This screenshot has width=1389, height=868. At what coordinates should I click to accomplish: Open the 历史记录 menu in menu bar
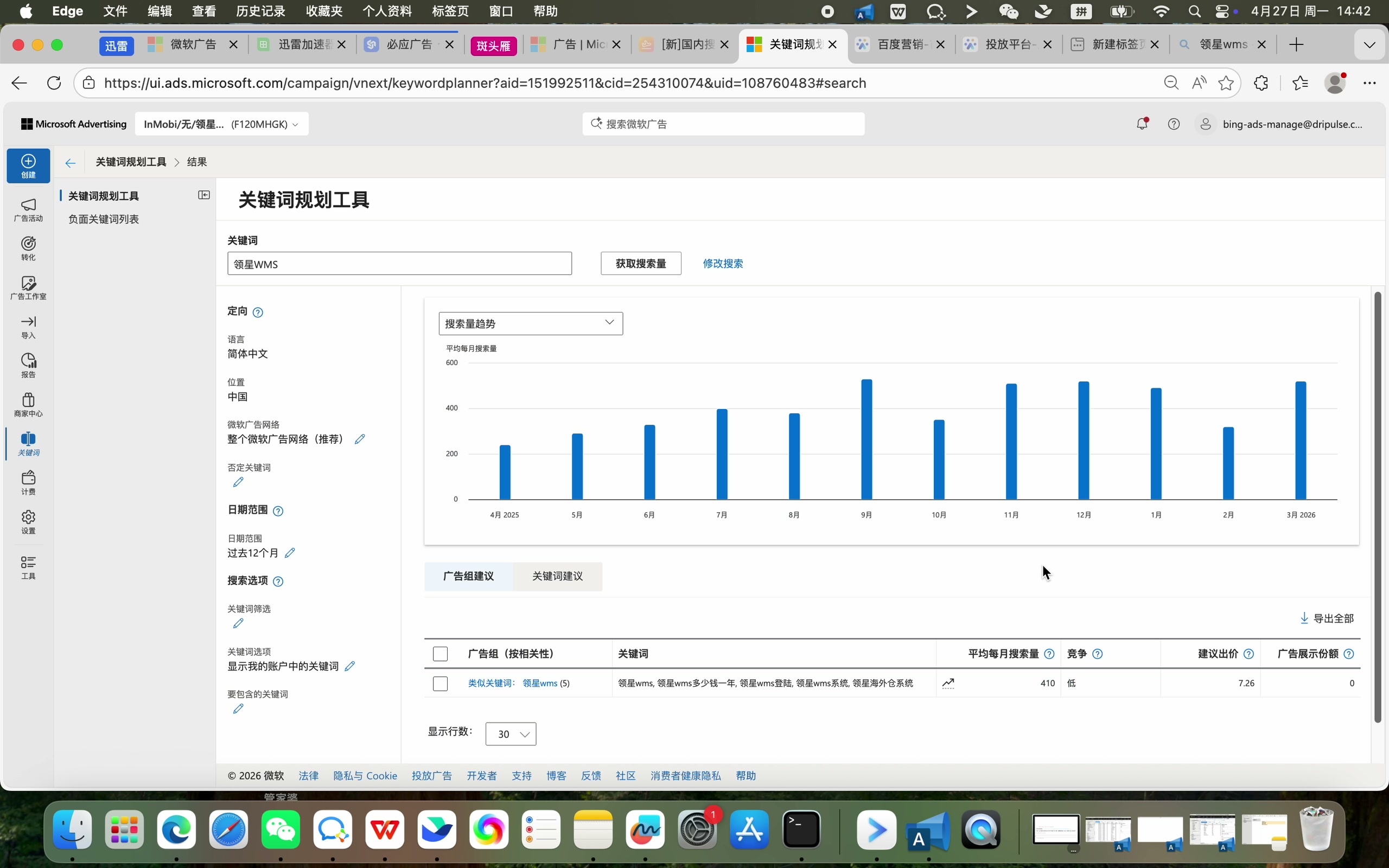[x=260, y=11]
